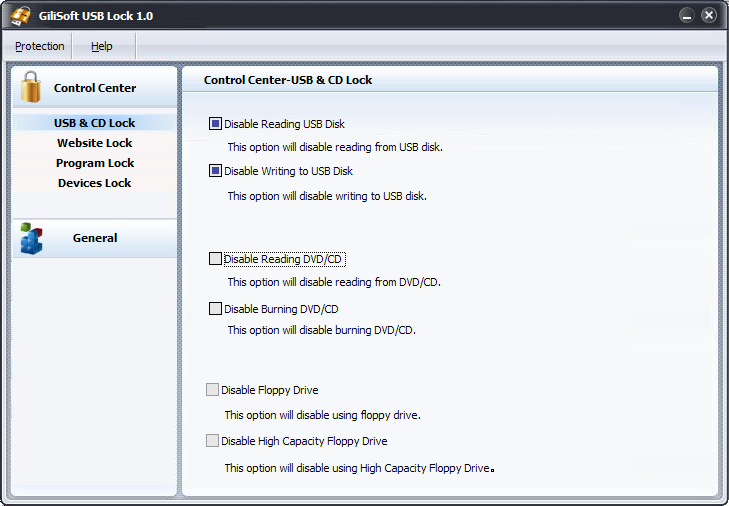
Task: Click the 'disable reading from USB disk' description
Action: [335, 147]
